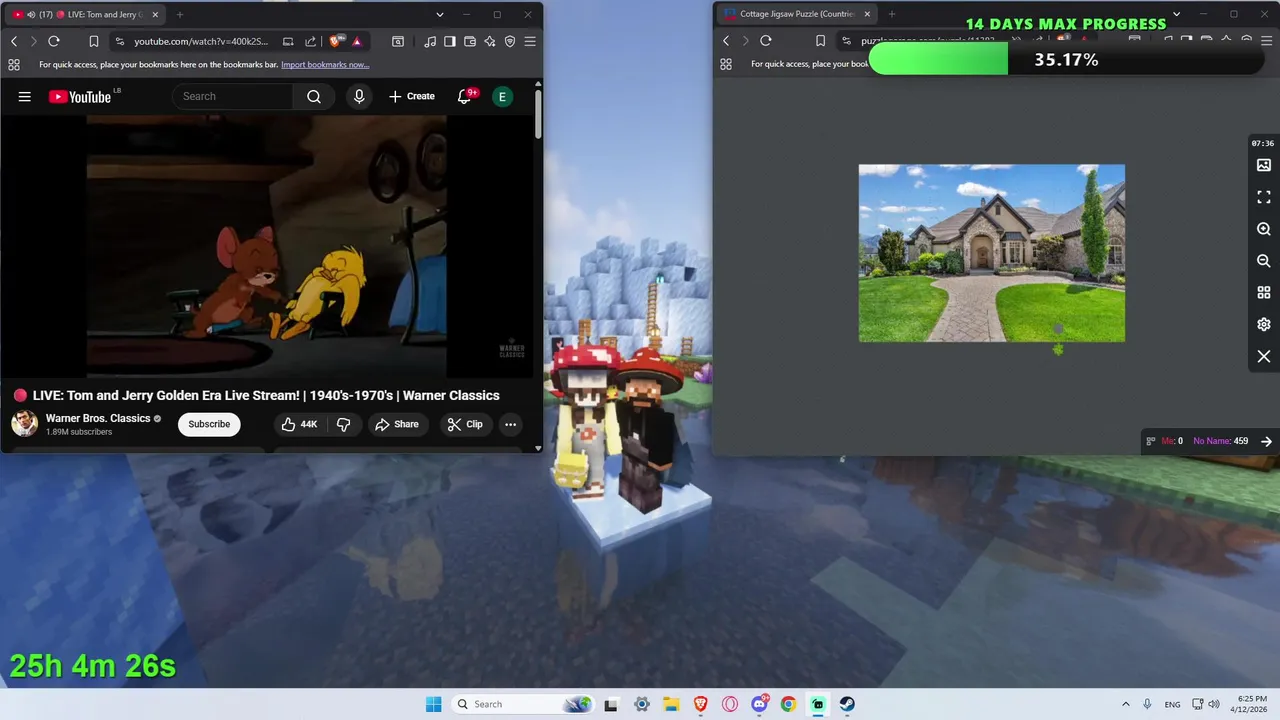Toggle puzzle fullscreen mode
Screen dimensions: 1280x720
point(1264,197)
